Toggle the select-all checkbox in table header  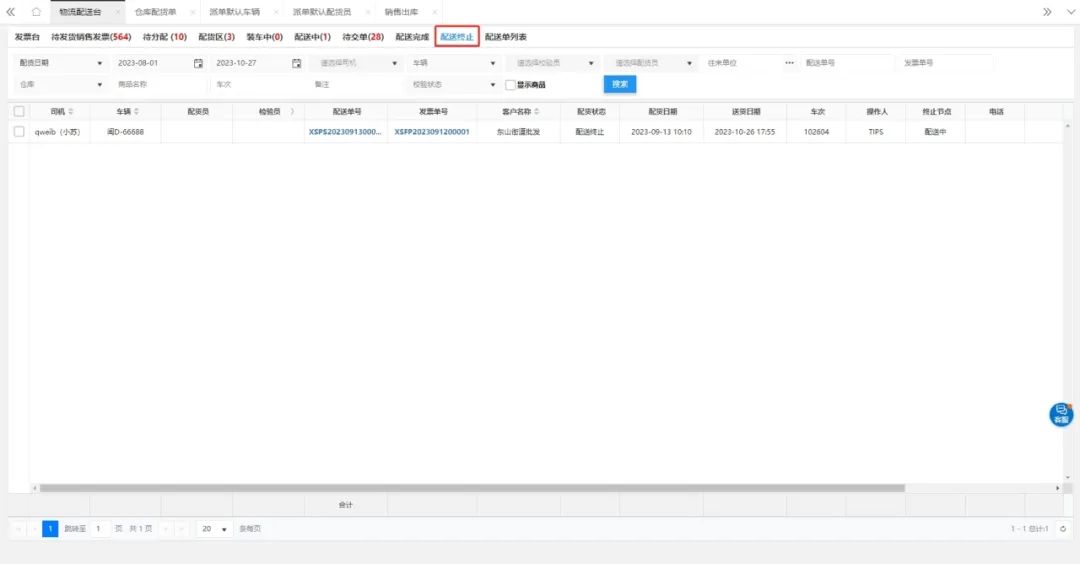pyautogui.click(x=19, y=111)
